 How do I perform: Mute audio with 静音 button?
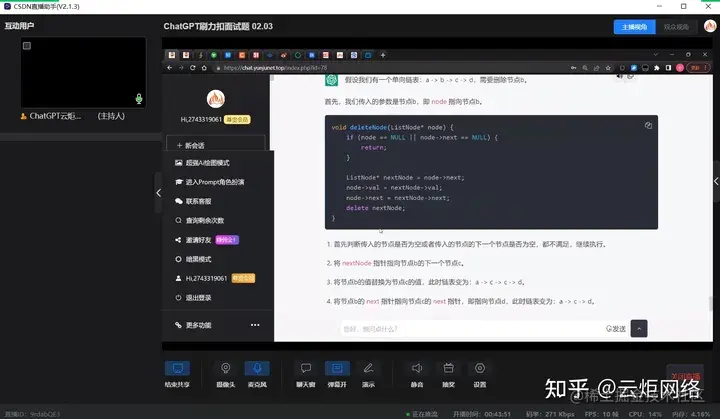pyautogui.click(x=417, y=374)
